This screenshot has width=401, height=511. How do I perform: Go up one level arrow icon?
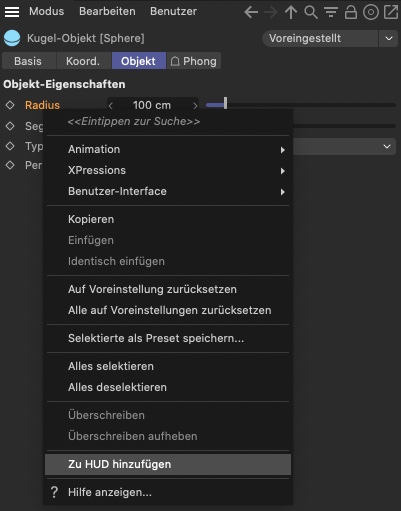tap(291, 12)
